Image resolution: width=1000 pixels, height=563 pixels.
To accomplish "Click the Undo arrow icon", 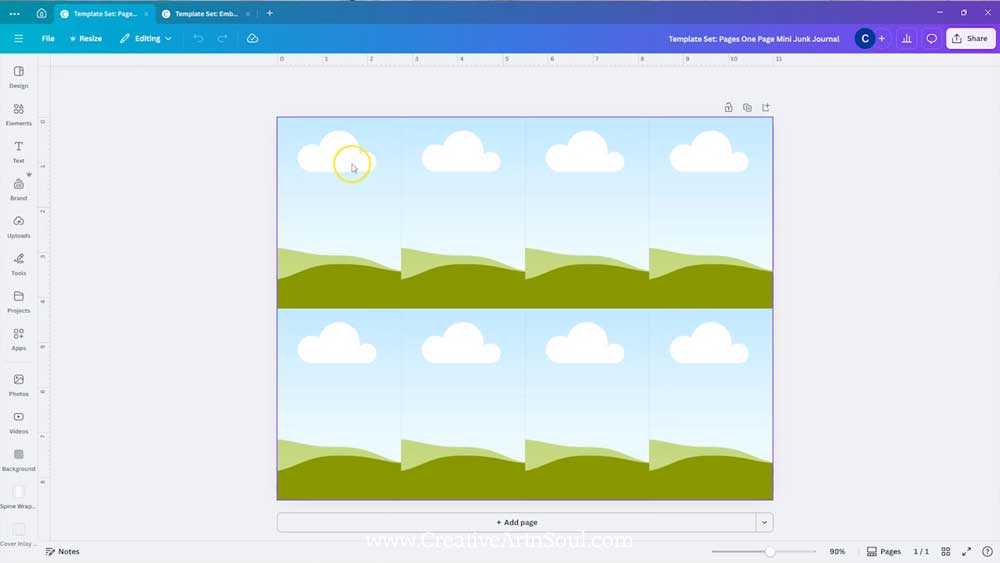I will pos(198,38).
